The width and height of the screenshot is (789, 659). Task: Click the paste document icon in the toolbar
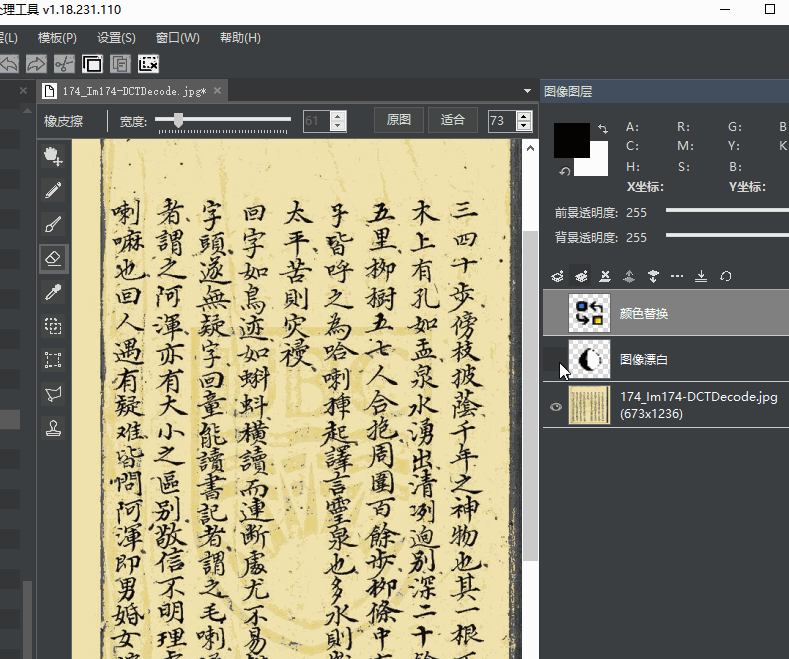(x=120, y=64)
